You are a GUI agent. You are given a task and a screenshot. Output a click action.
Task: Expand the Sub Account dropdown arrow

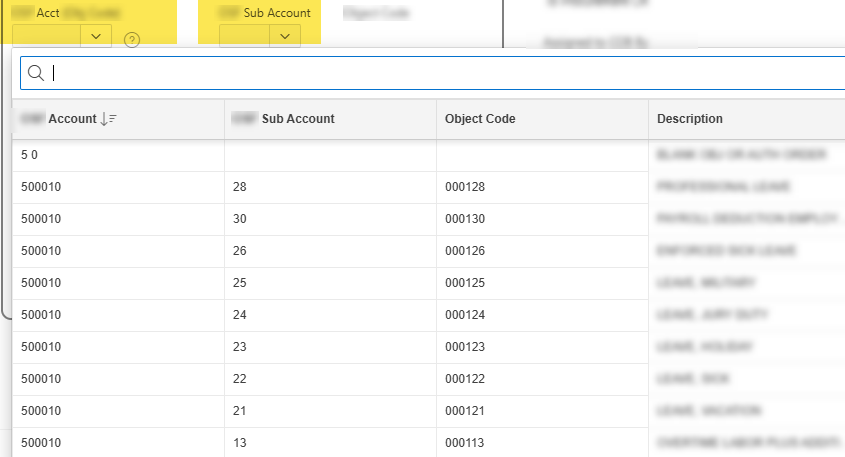click(285, 36)
